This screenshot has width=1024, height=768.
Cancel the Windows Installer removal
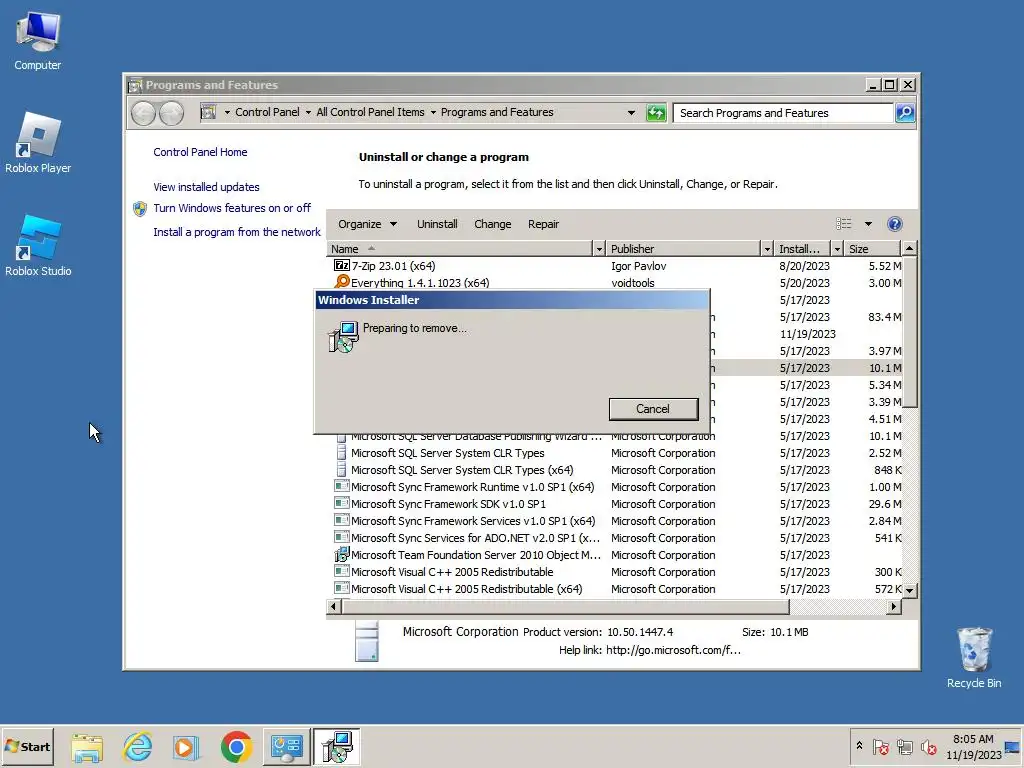(x=653, y=409)
